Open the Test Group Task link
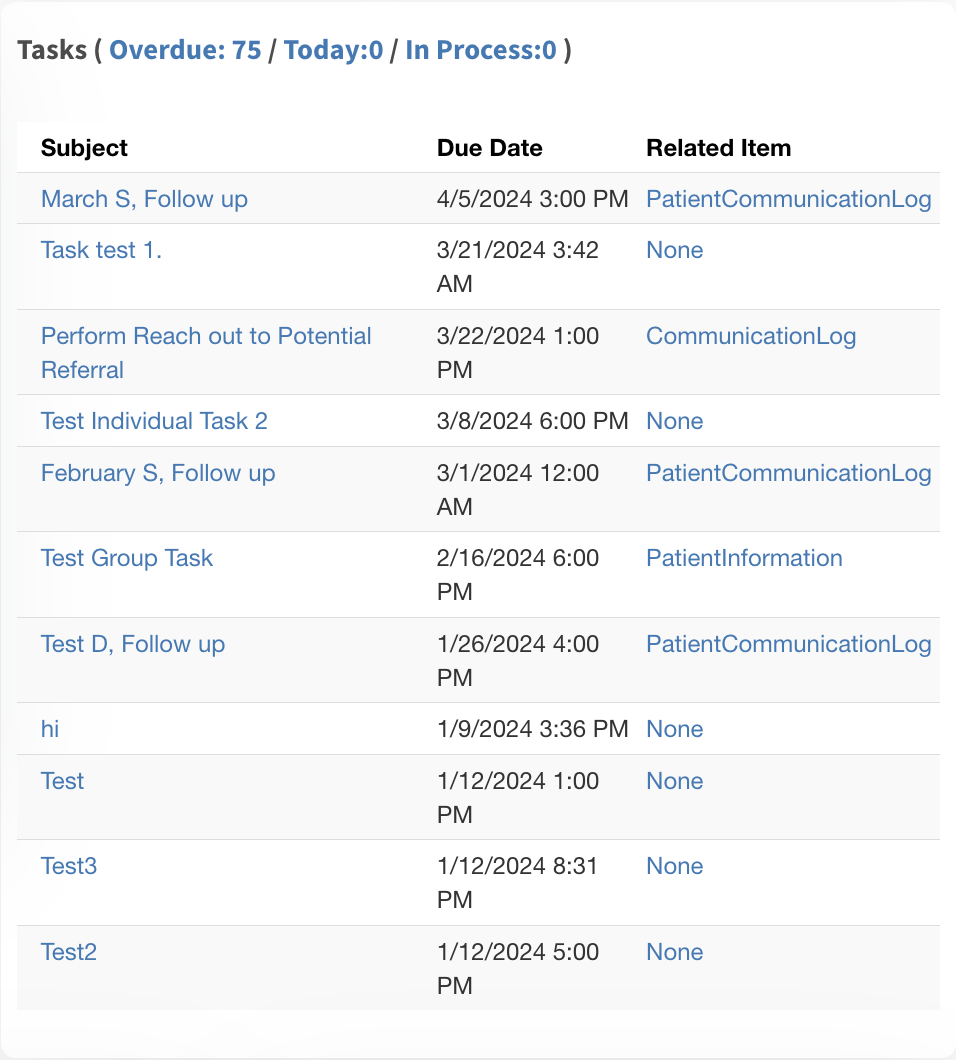 [126, 558]
